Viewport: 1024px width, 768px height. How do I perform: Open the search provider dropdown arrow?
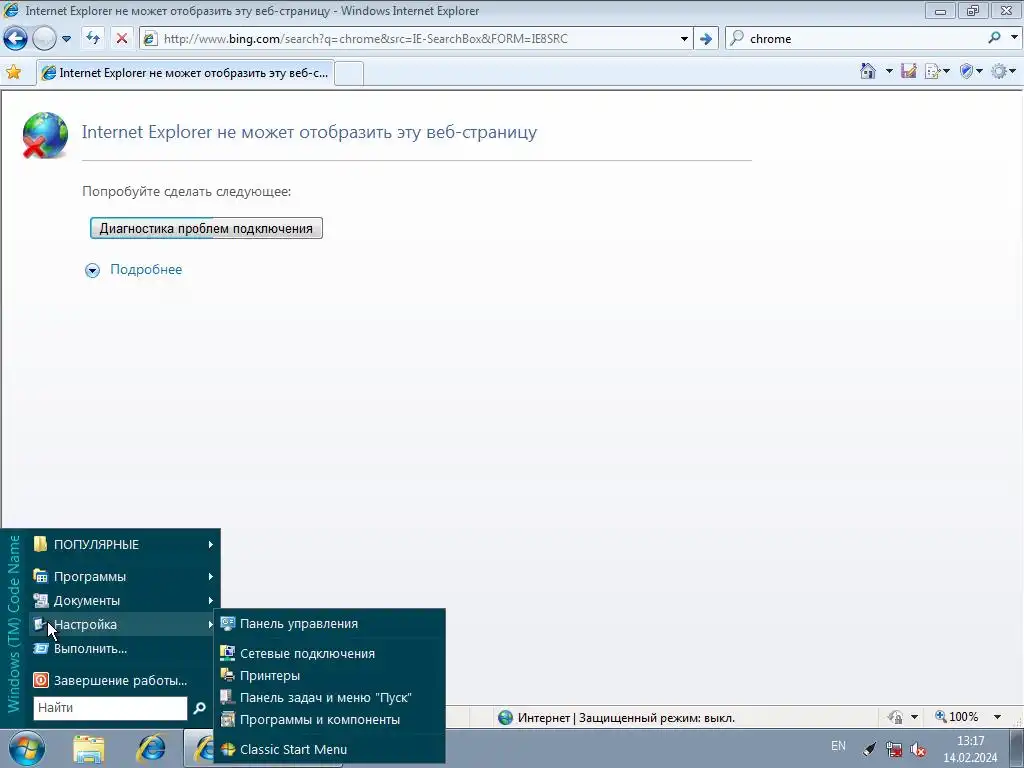click(x=1014, y=38)
